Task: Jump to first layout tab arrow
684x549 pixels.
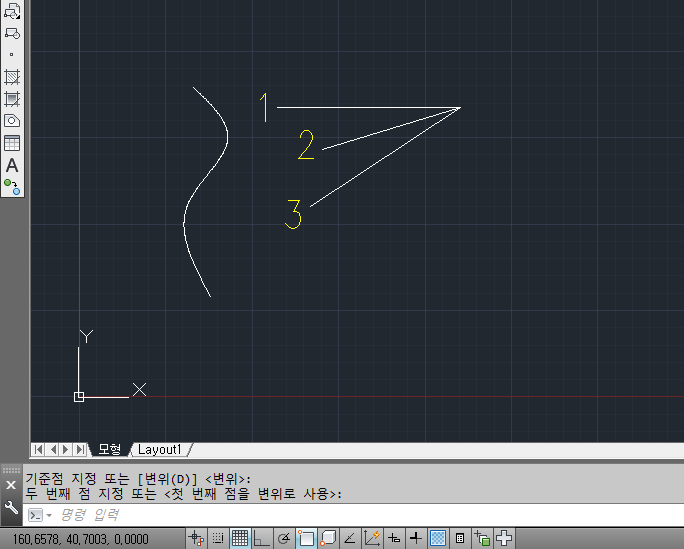Action: [38, 450]
